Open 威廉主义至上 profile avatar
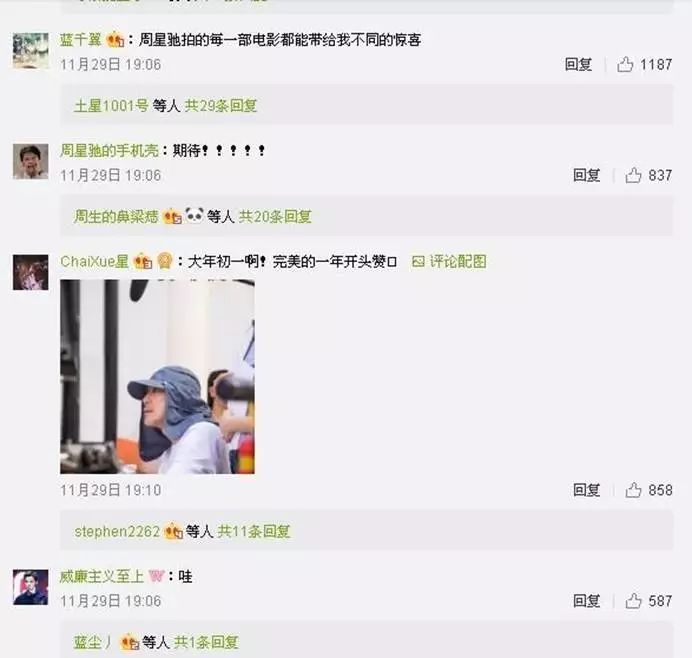The height and width of the screenshot is (658, 692). coord(30,587)
